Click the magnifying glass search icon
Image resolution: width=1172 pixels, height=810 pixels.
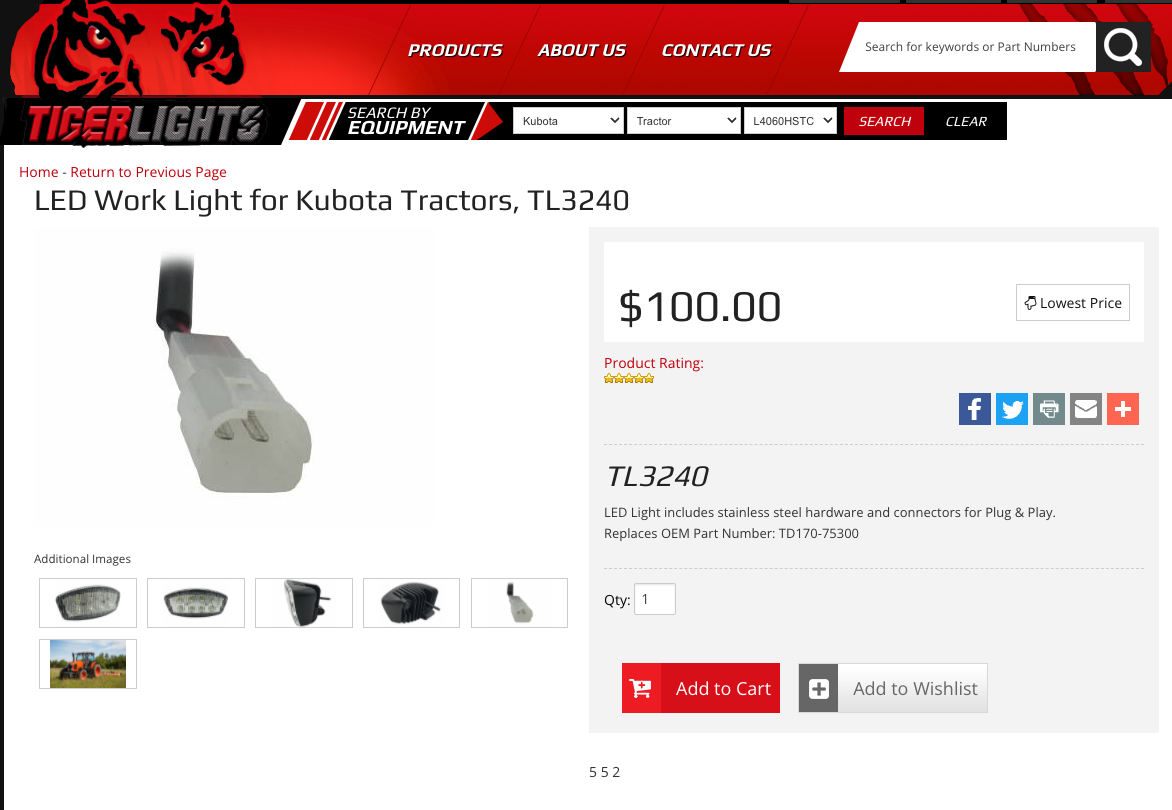pos(1123,47)
